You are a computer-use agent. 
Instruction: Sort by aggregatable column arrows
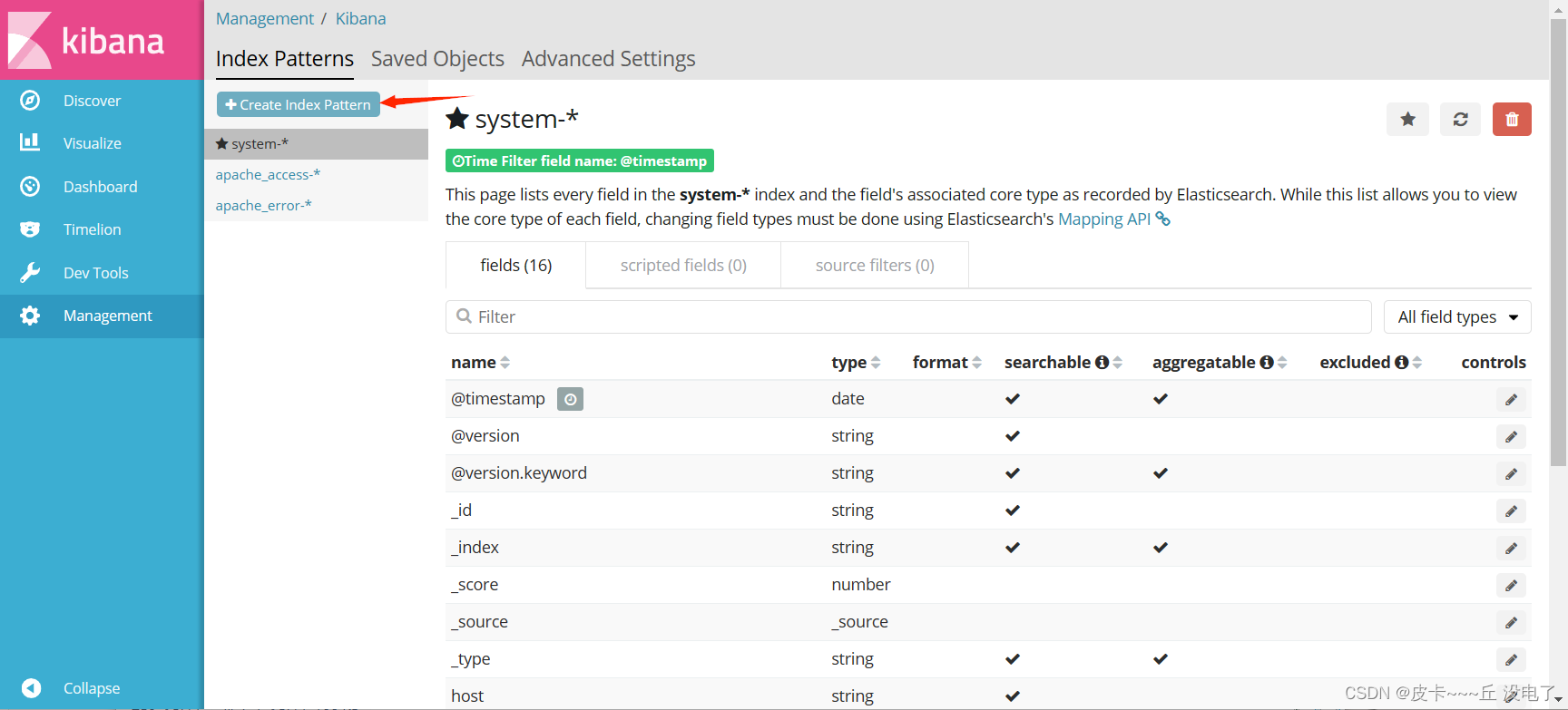coord(1282,362)
